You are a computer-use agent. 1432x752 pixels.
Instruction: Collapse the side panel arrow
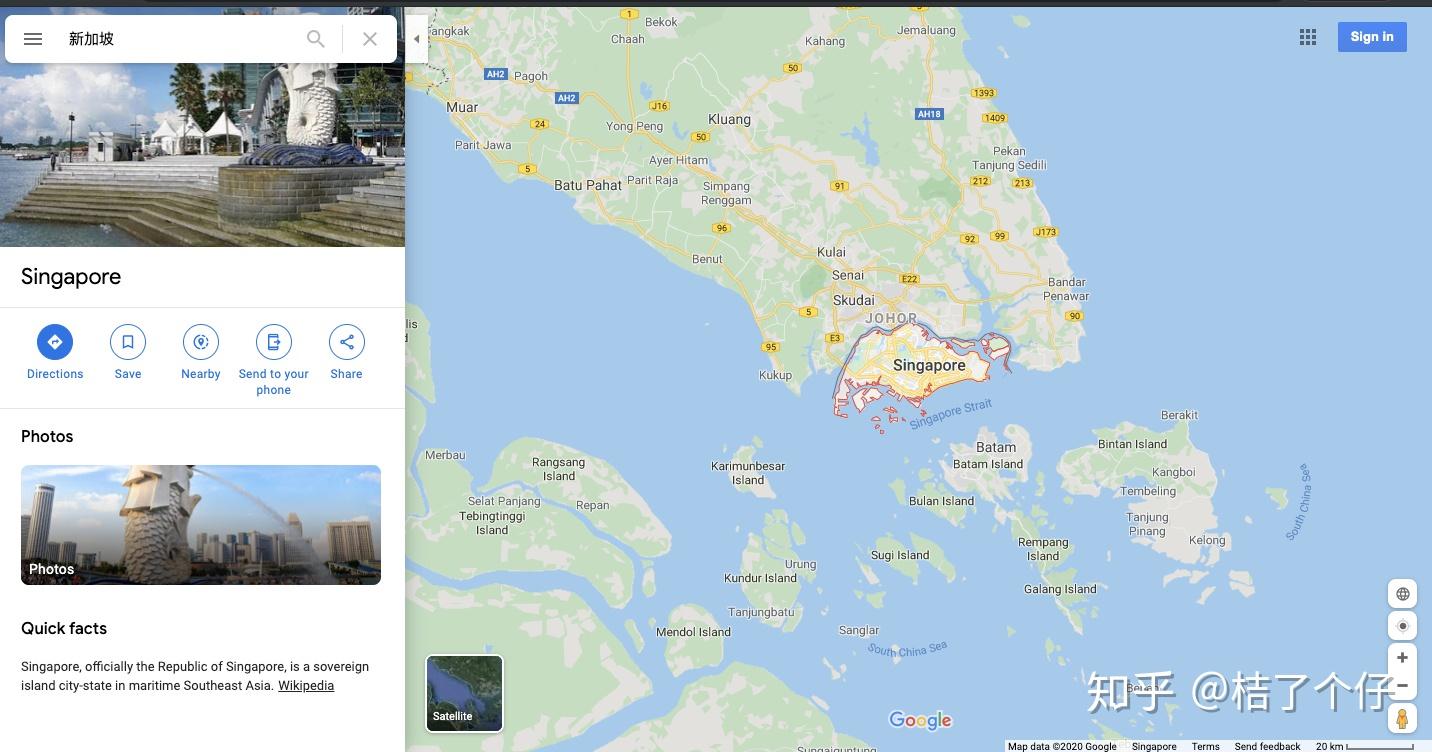click(x=417, y=39)
